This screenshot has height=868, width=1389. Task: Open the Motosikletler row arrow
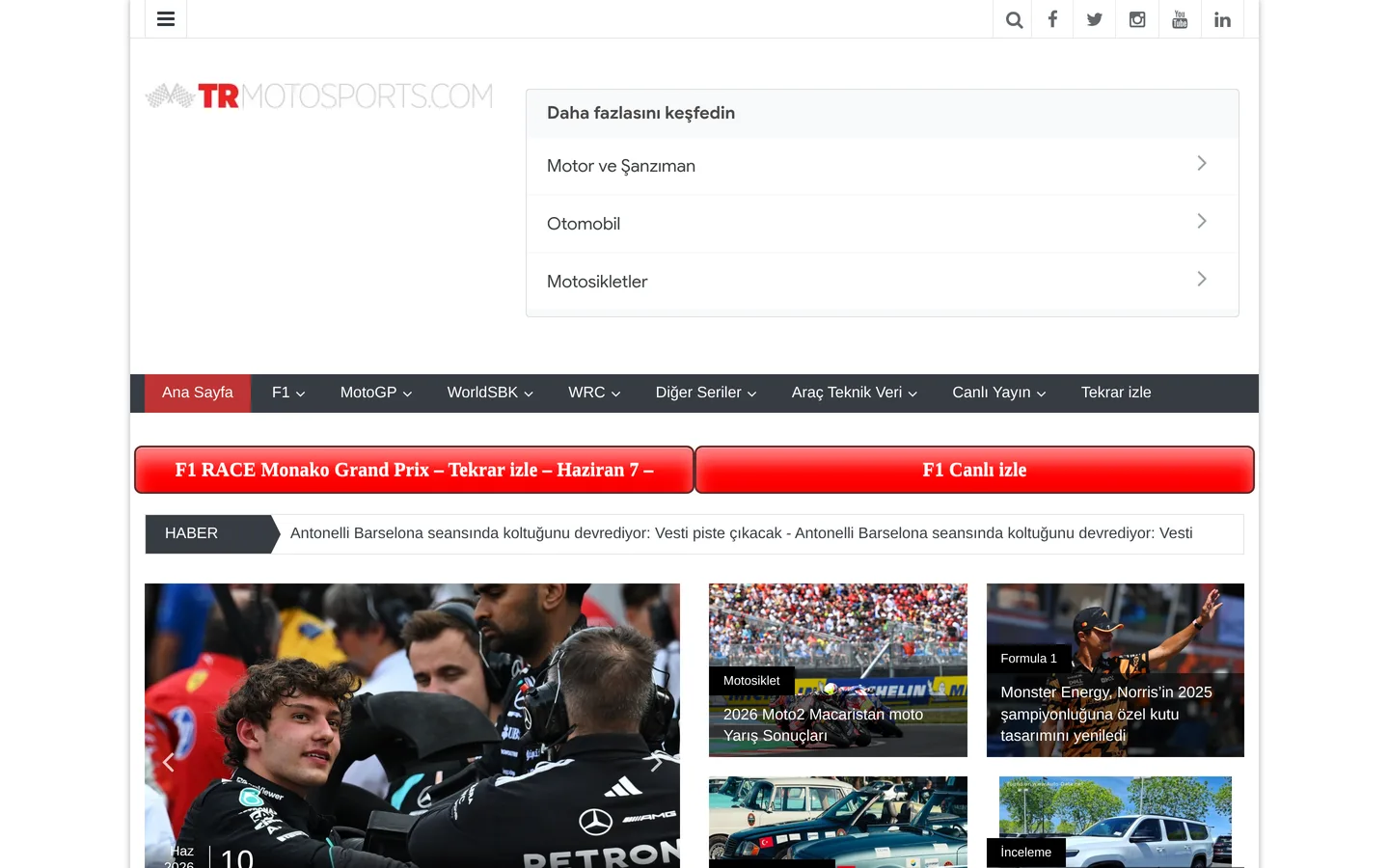(x=1202, y=280)
